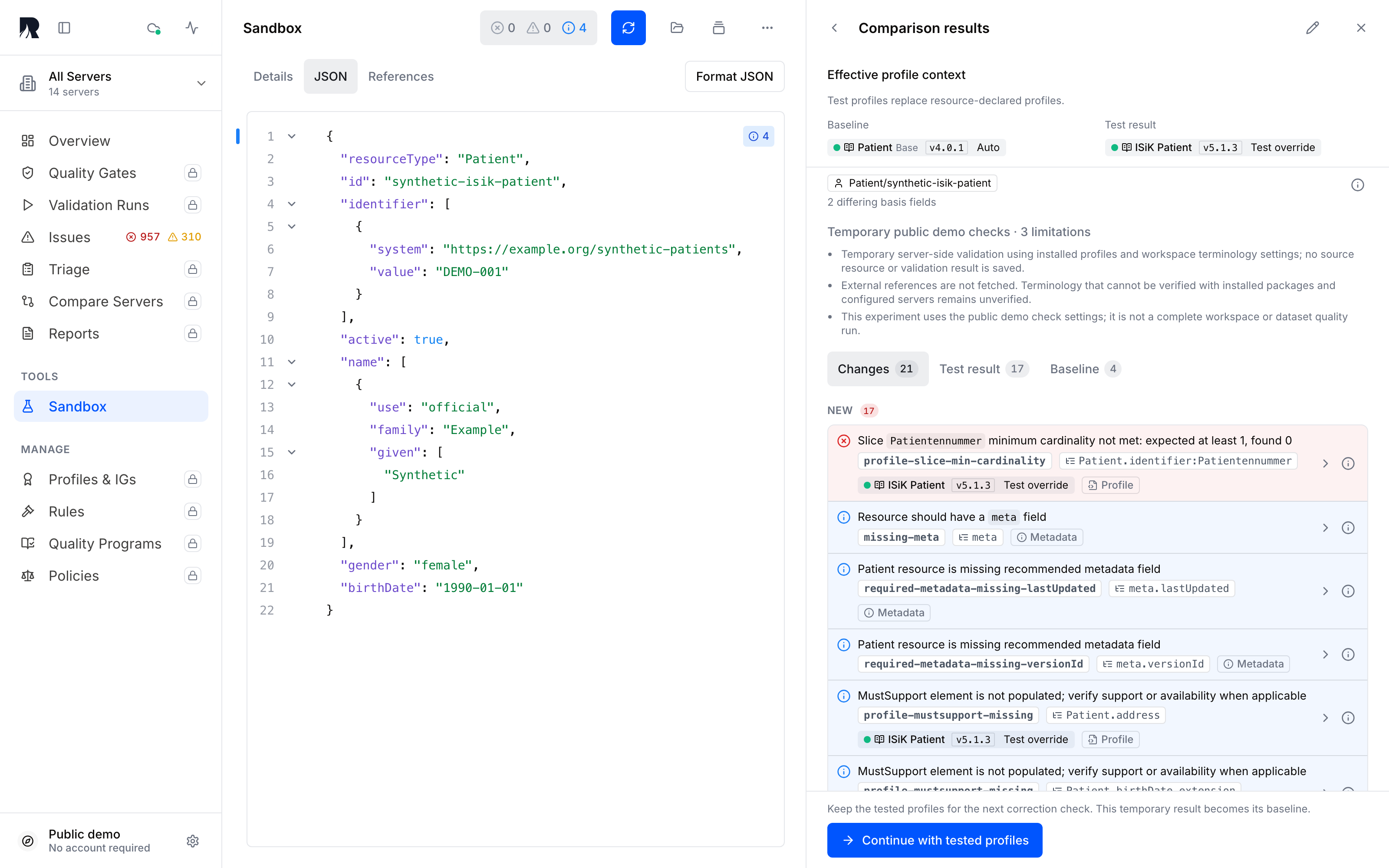The image size is (1389, 868).
Task: Click the Profile tag on Patientennummer issue
Action: [x=1111, y=485]
